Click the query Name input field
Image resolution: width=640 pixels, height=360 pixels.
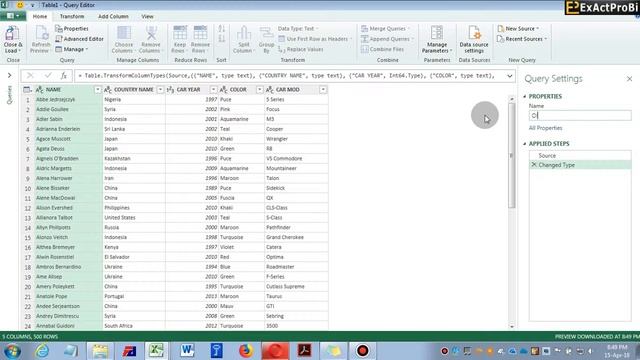point(580,116)
